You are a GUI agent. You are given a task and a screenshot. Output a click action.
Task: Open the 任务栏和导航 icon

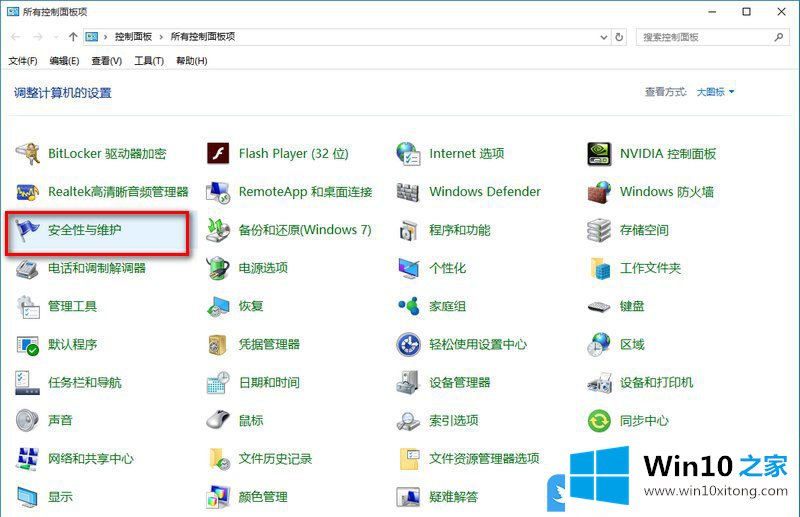tap(27, 383)
